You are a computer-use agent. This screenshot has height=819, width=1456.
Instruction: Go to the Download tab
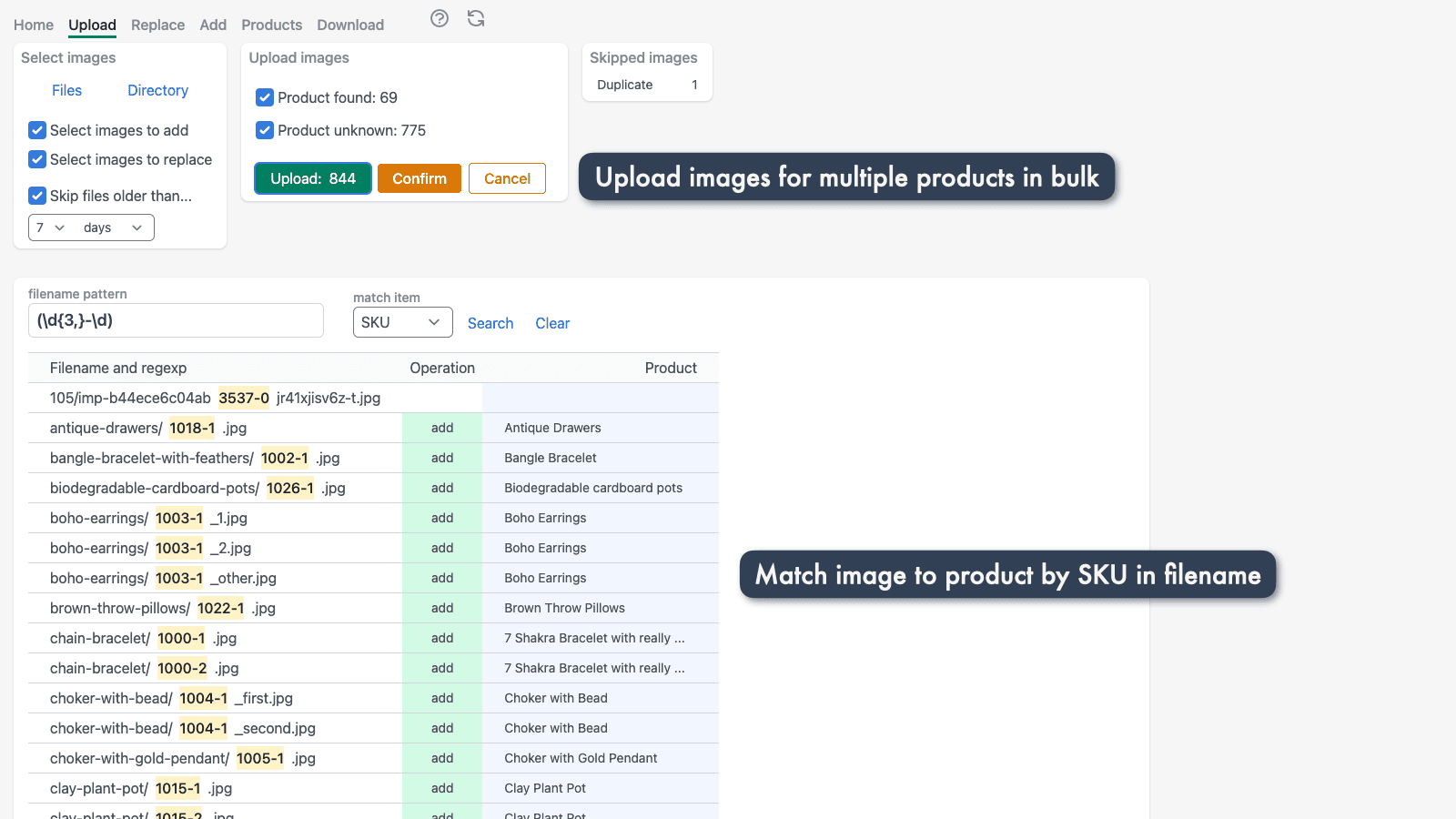click(350, 25)
